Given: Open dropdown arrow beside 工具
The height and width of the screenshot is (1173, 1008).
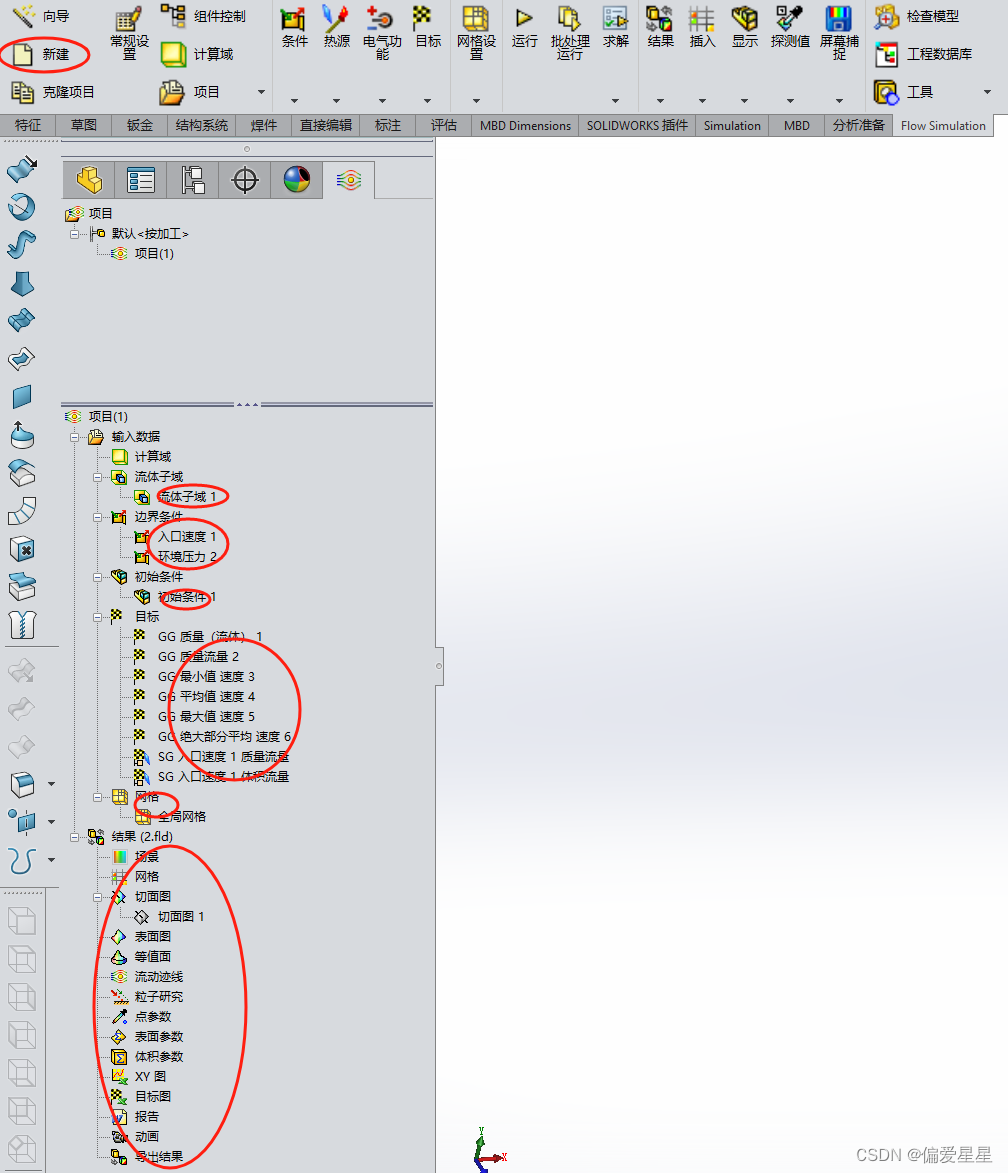Looking at the screenshot, I should (x=987, y=92).
